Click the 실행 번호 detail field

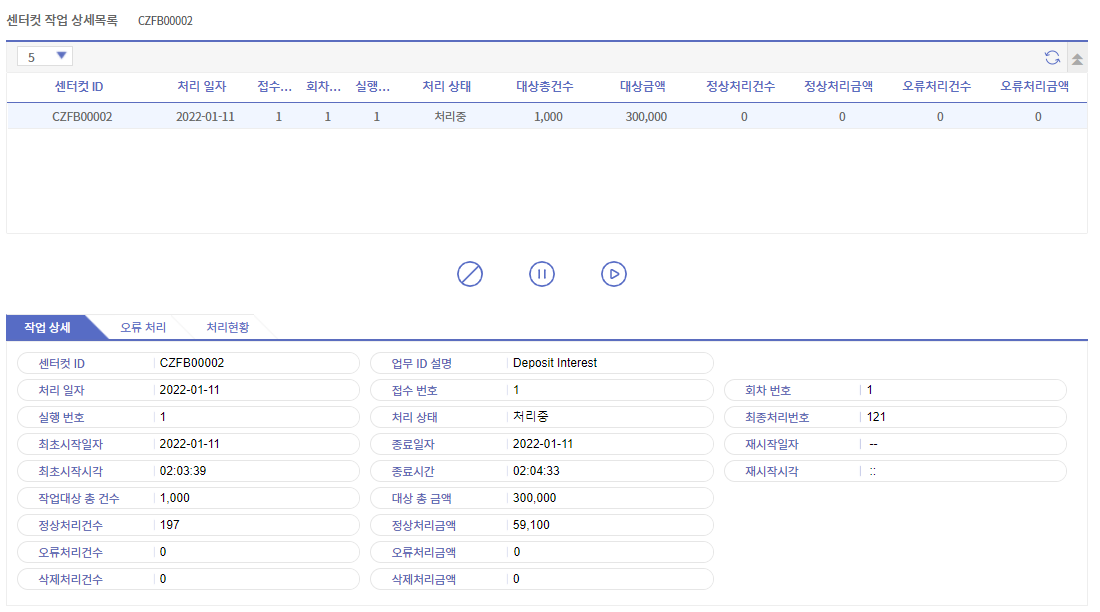click(x=188, y=418)
